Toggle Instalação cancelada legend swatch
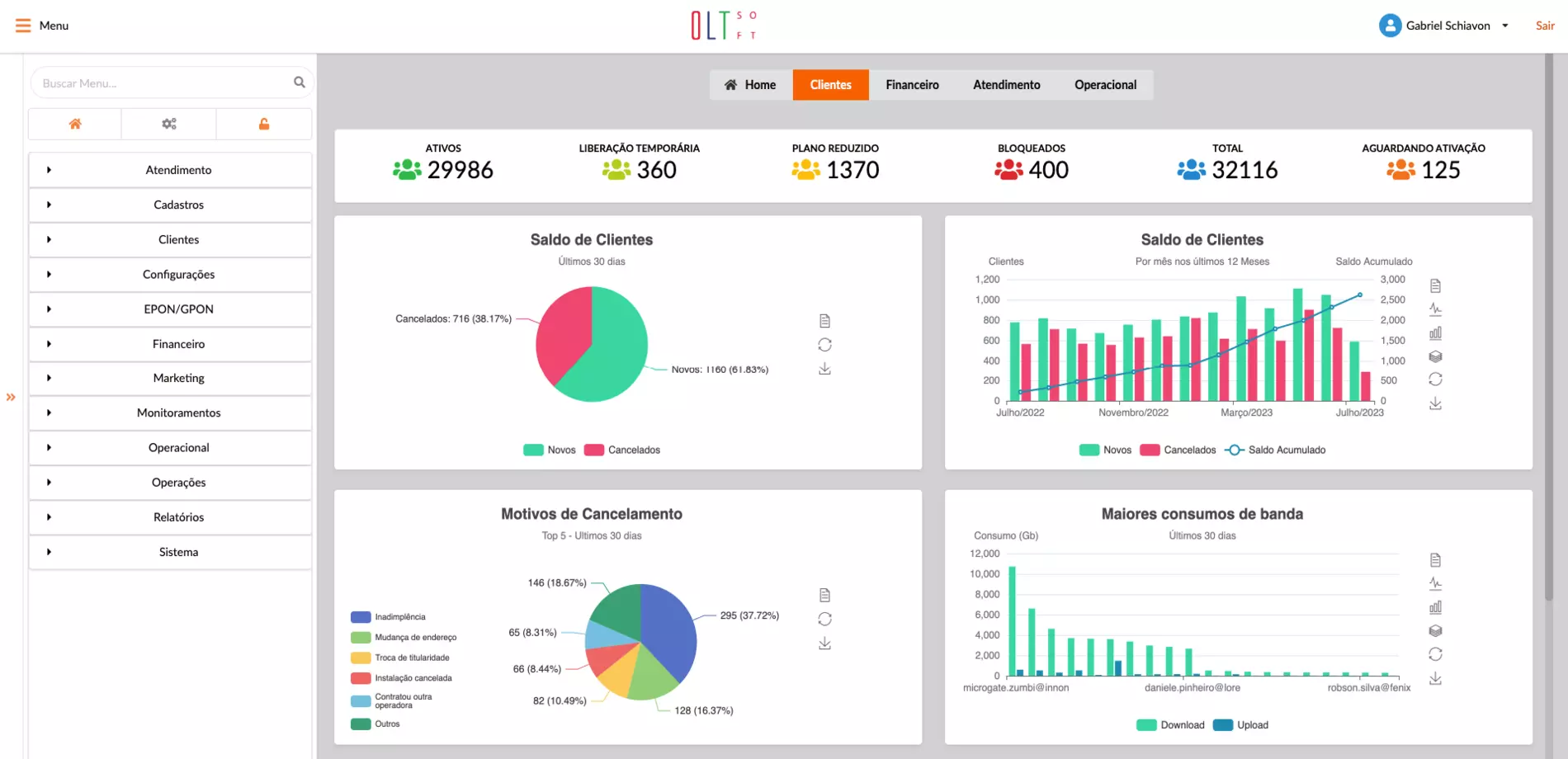Screen dimensions: 1568x759 pos(361,678)
